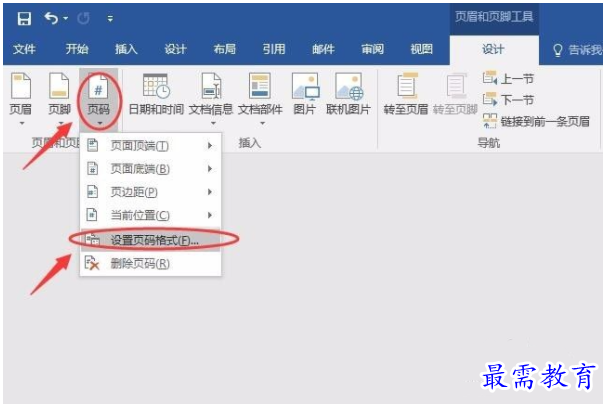Open the 布局 ribbon tab
Screen dimensions: 604x408
pyautogui.click(x=225, y=49)
